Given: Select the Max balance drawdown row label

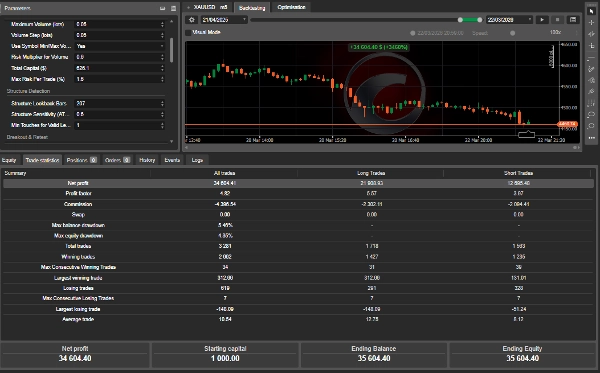Looking at the screenshot, I should [x=78, y=225].
